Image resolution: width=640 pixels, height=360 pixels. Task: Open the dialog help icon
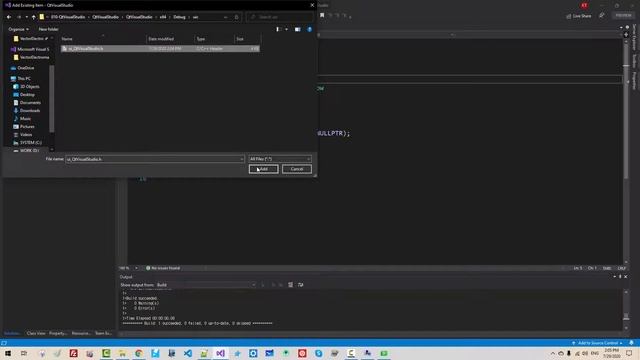(x=309, y=29)
